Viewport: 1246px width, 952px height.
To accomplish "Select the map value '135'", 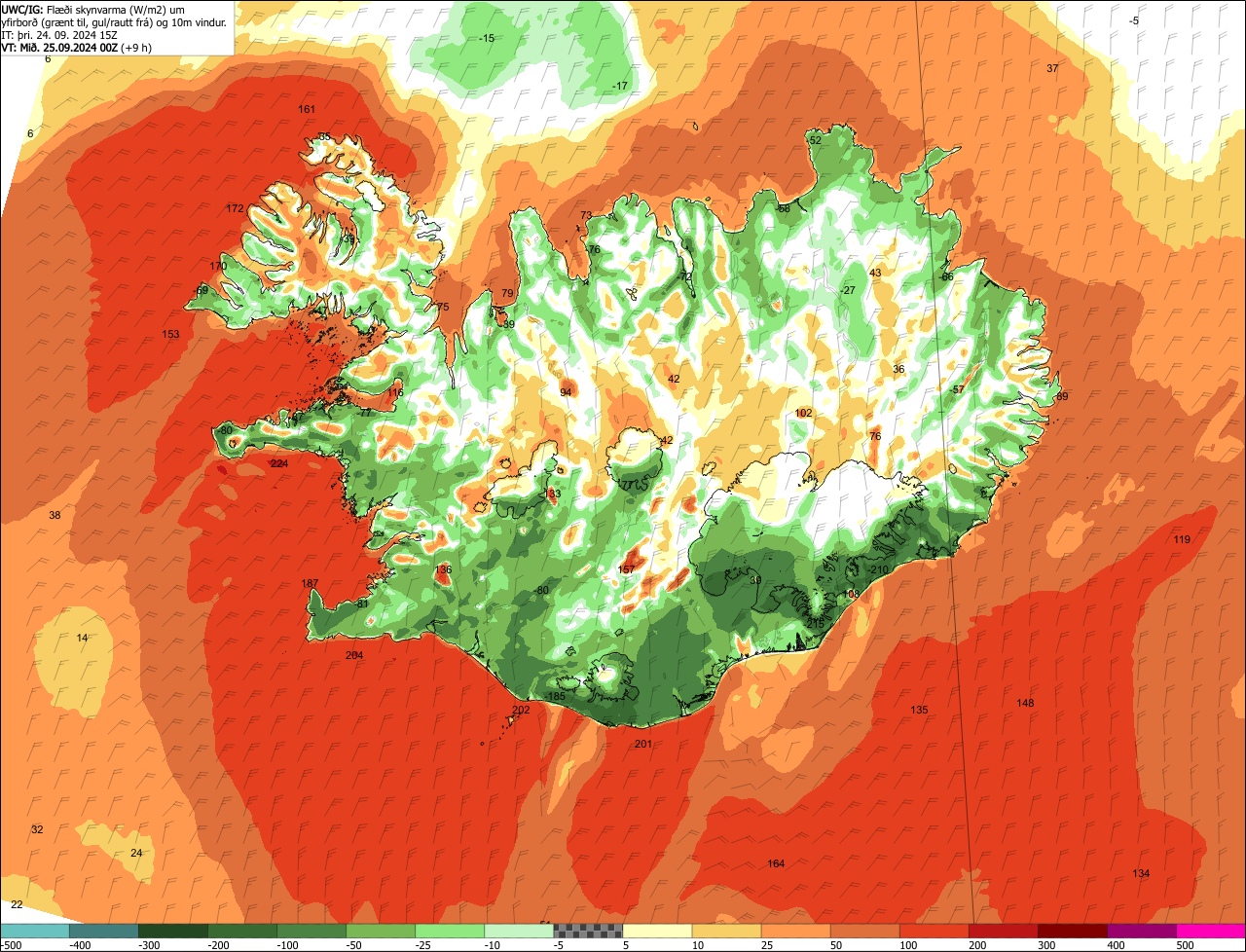I will [919, 710].
